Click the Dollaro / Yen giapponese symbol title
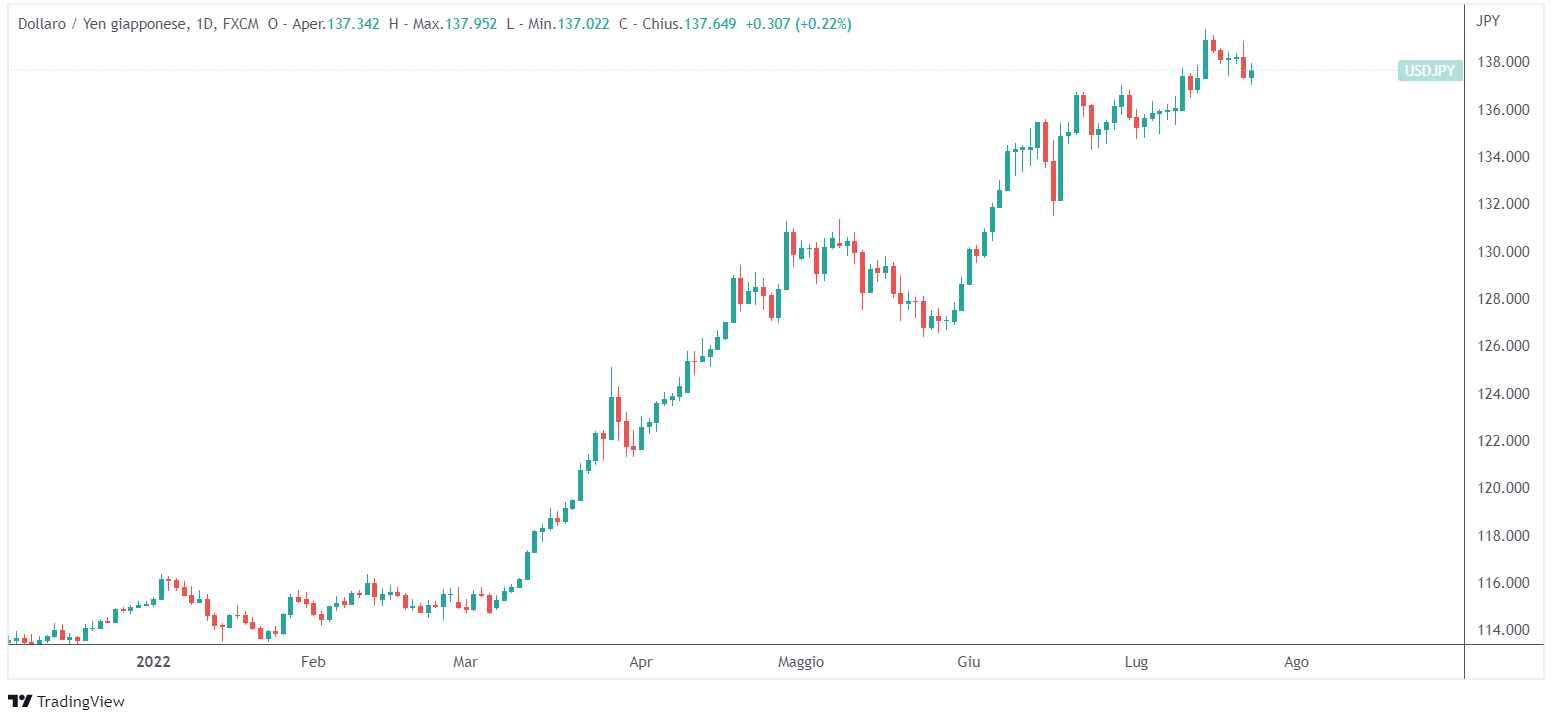Viewport: 1551px width, 718px height. (x=102, y=23)
